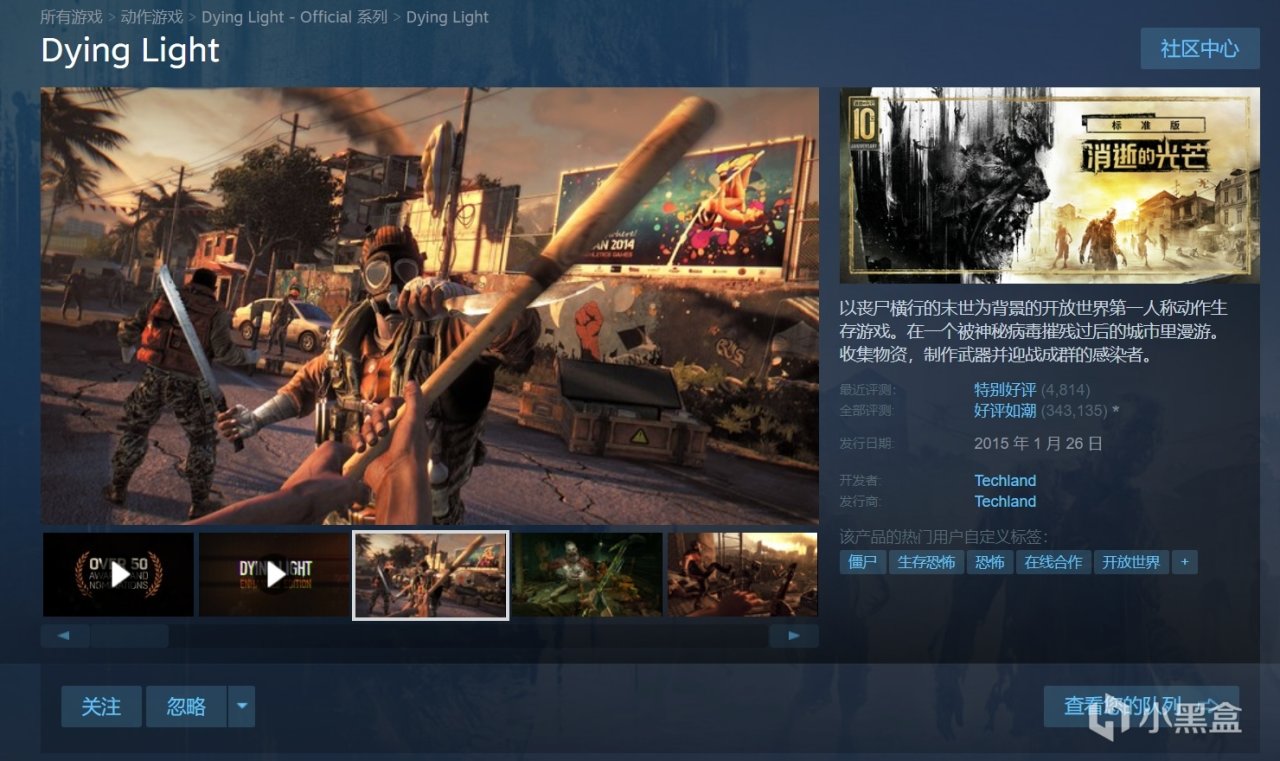This screenshot has height=761, width=1280.
Task: Open the 社区中心 community hub
Action: 1199,49
